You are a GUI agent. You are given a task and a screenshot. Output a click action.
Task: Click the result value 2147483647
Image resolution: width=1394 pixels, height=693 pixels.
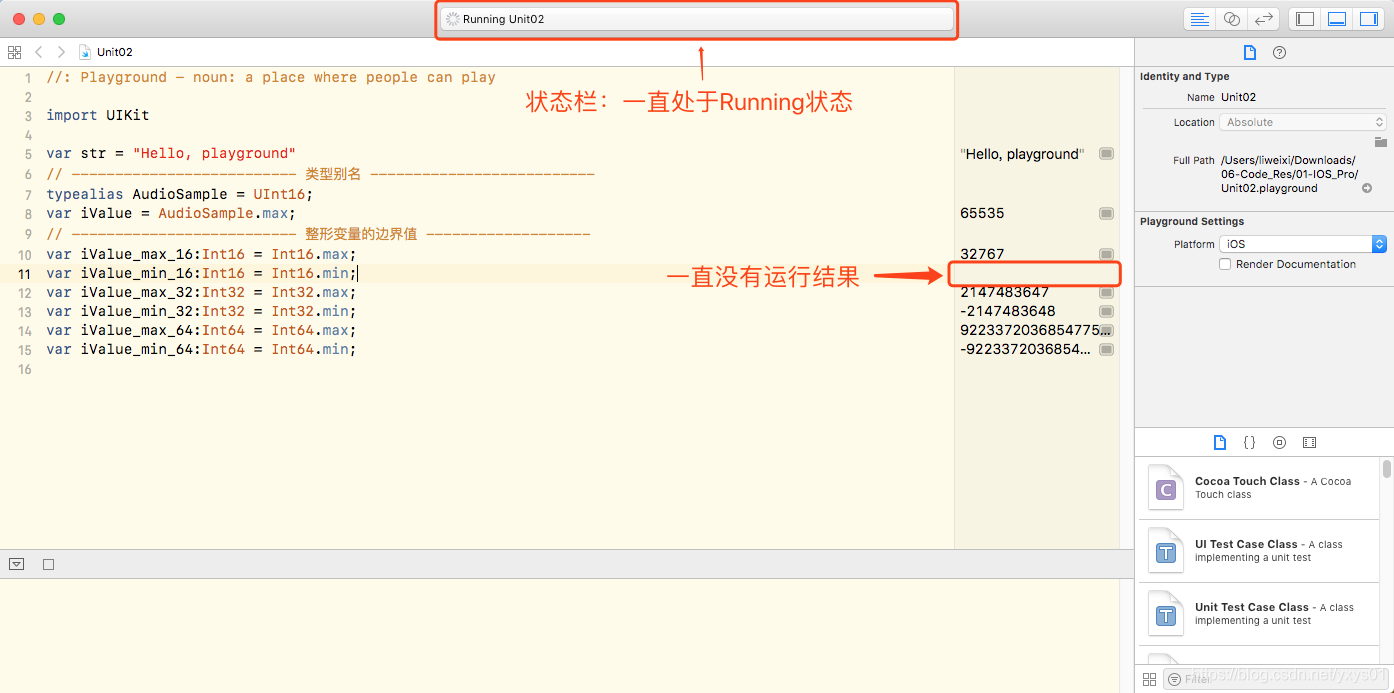point(1004,292)
